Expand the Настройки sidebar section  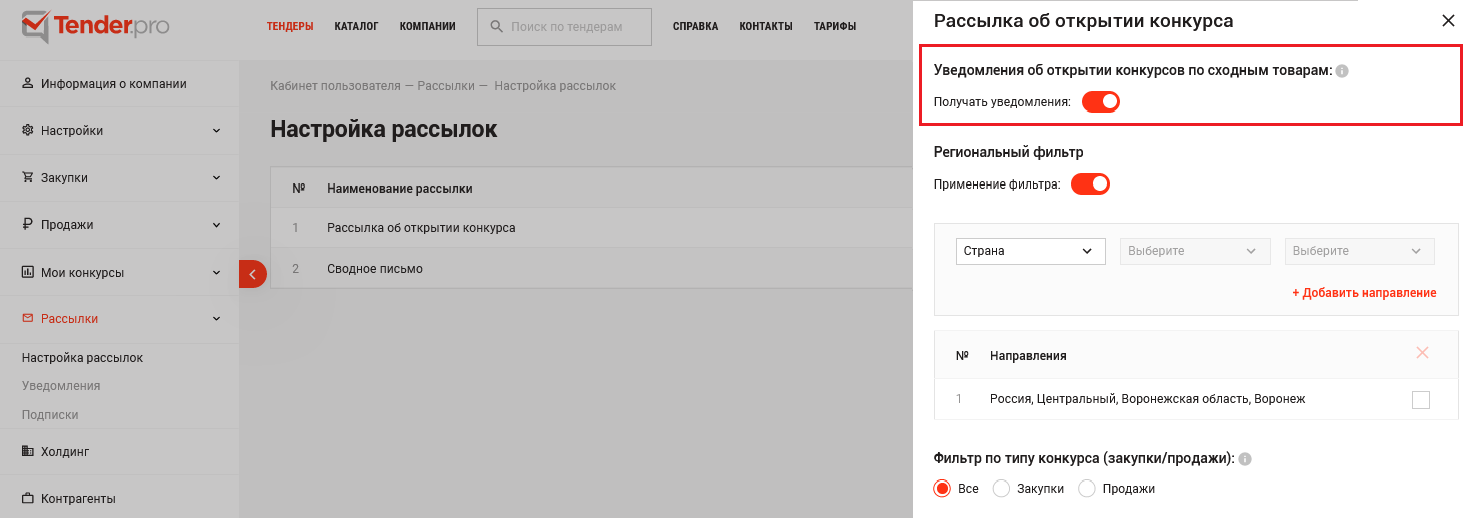119,131
